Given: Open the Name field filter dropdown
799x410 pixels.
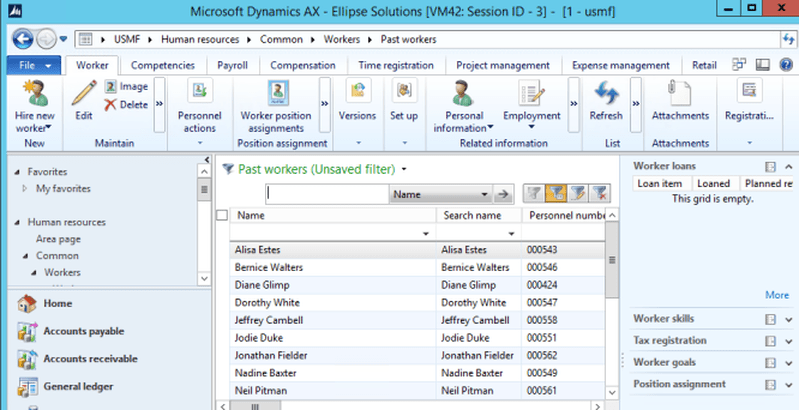Looking at the screenshot, I should (440, 195).
